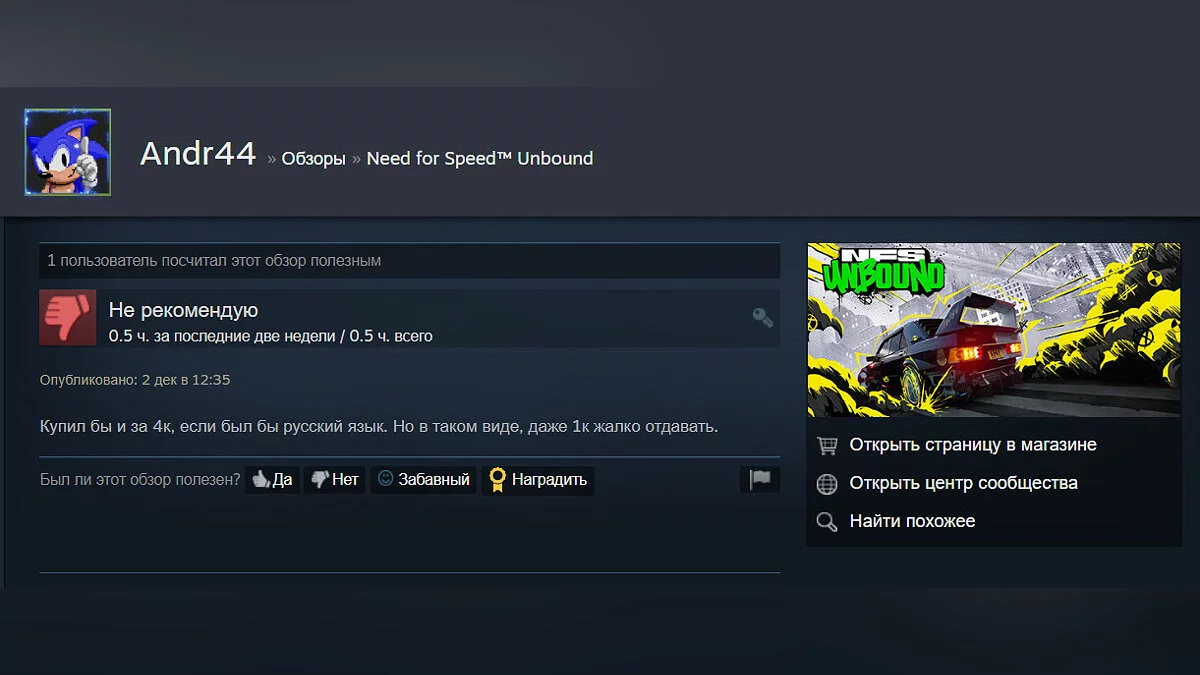The height and width of the screenshot is (675, 1200).
Task: Click the Не рекомендую heading text
Action: (183, 310)
